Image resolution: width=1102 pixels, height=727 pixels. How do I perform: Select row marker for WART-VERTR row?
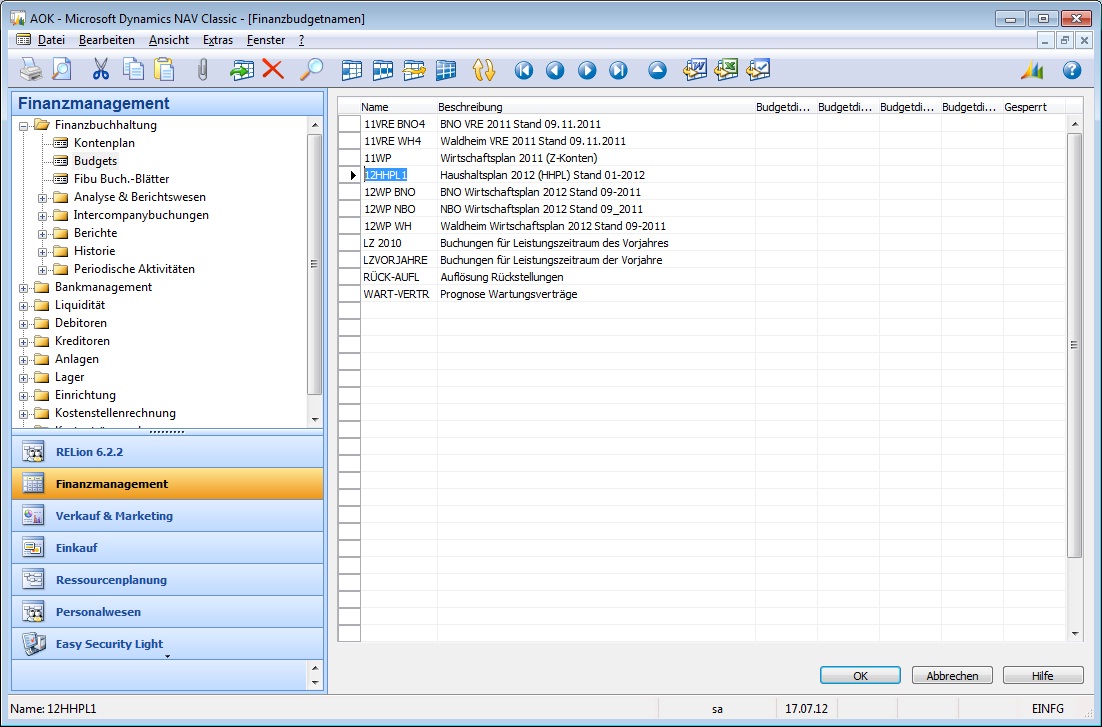click(x=349, y=295)
